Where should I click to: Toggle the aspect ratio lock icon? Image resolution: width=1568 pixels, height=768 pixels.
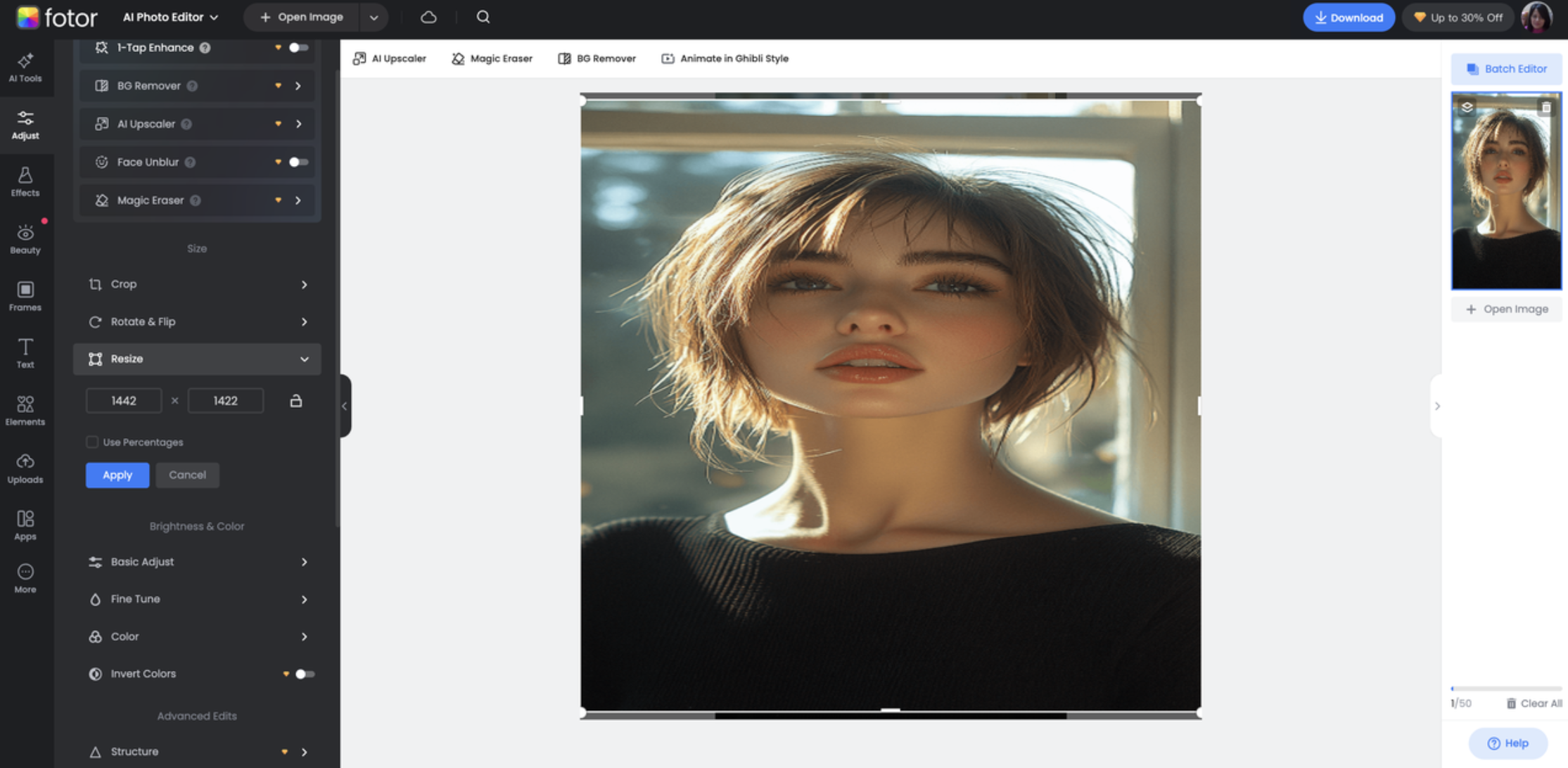point(296,401)
